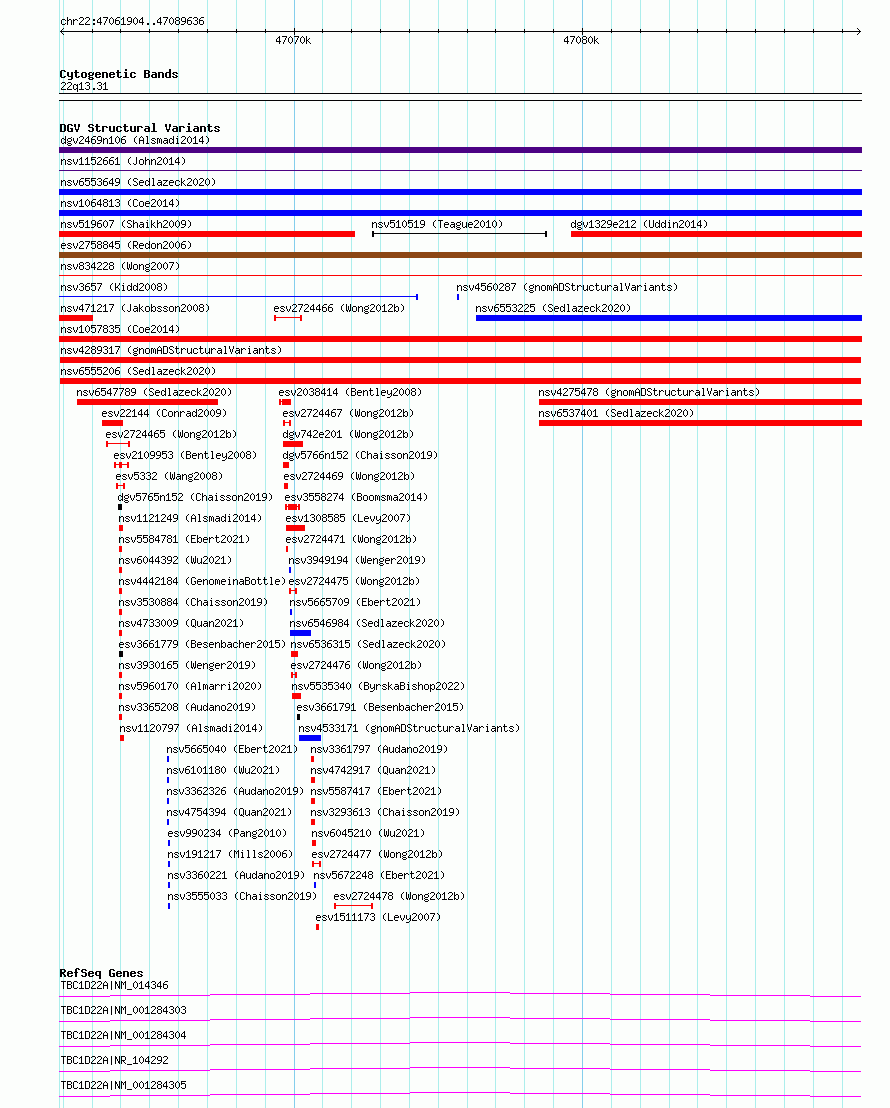The height and width of the screenshot is (1108, 890).
Task: Select esv3558274 (Boomsma2014) variant
Action: (x=356, y=497)
